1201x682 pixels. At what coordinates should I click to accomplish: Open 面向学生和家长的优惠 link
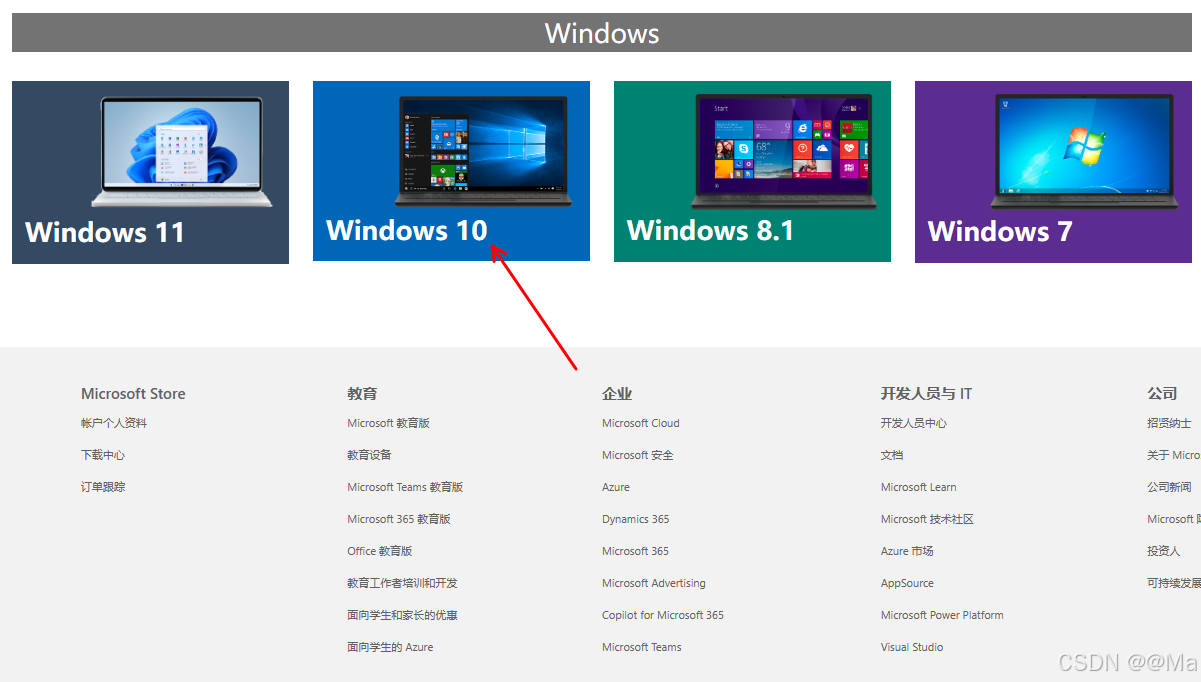coord(402,615)
